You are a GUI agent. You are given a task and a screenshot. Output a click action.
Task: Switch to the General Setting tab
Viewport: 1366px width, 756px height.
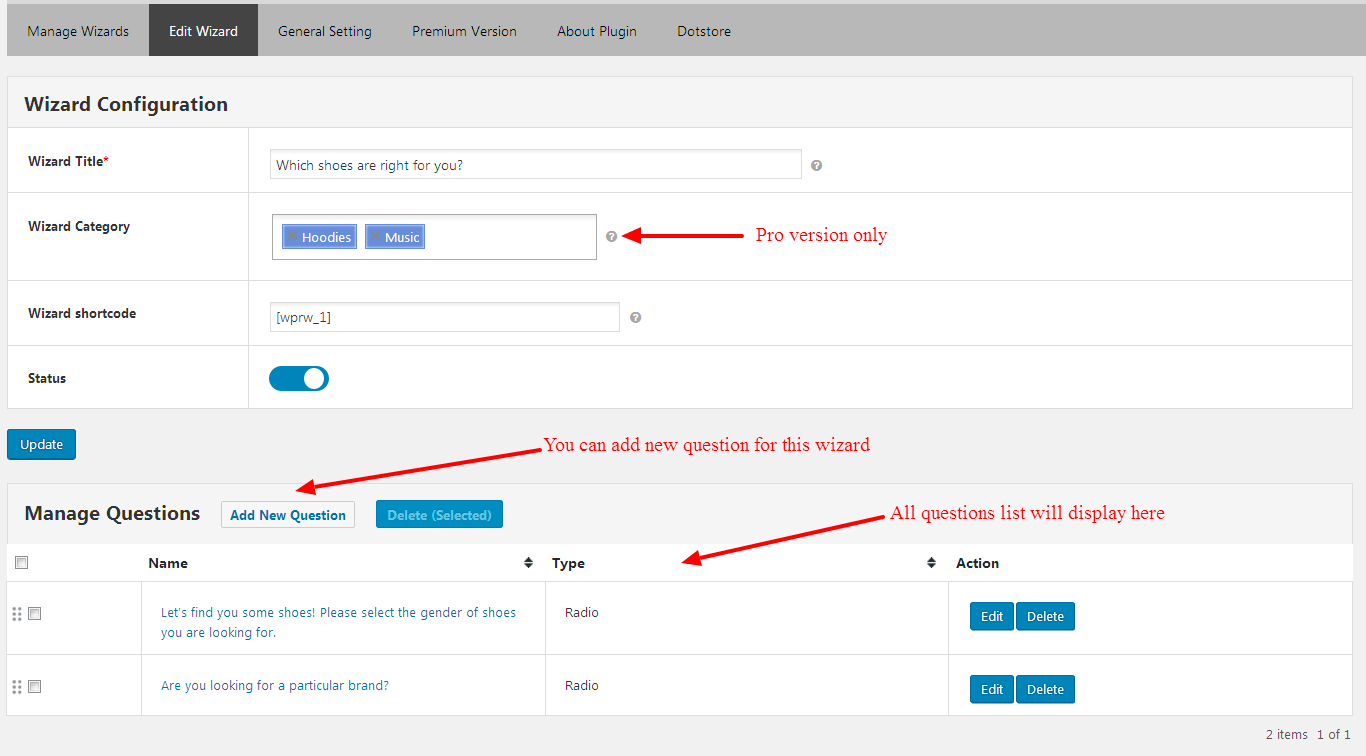click(x=324, y=31)
